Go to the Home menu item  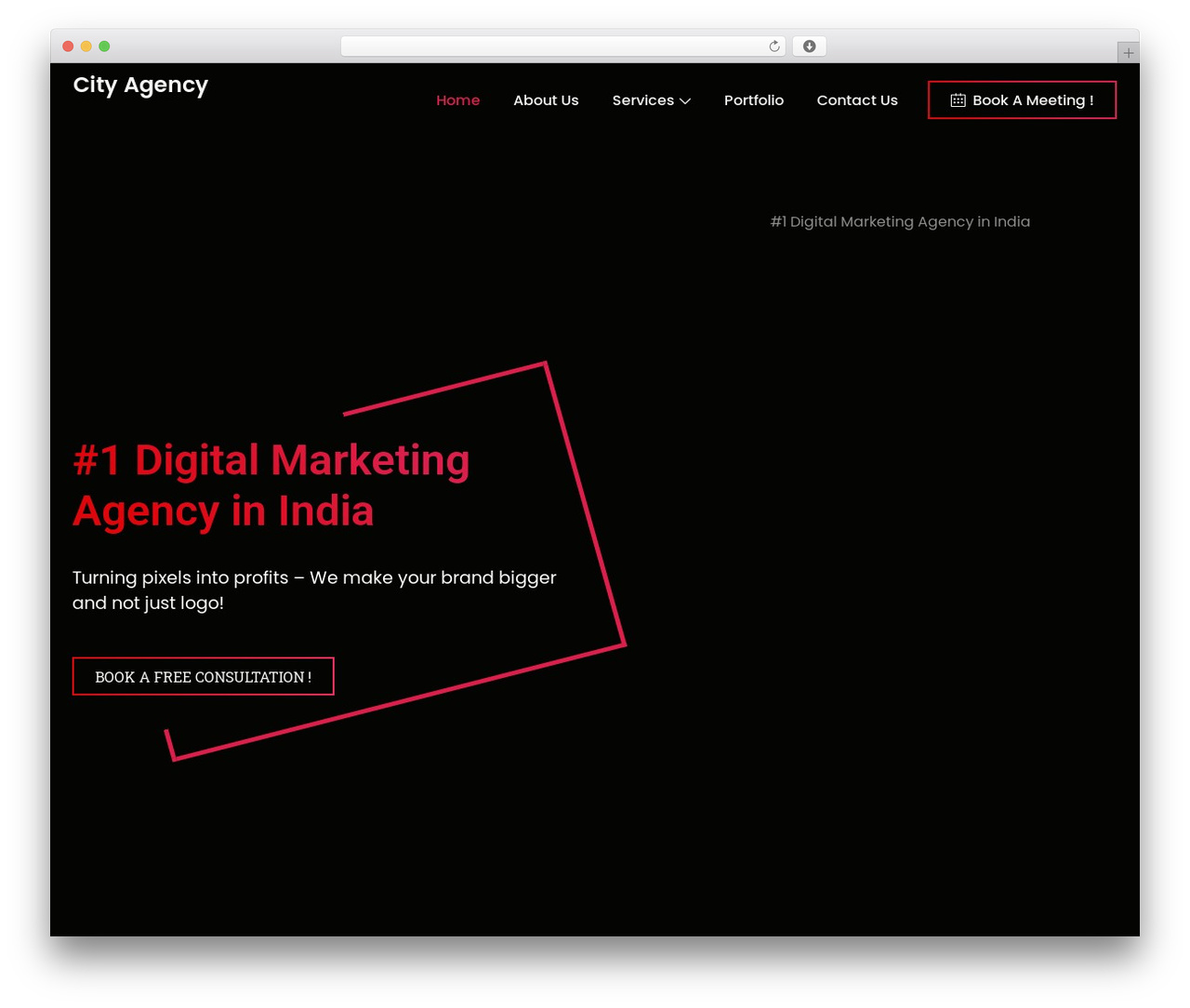pos(458,100)
